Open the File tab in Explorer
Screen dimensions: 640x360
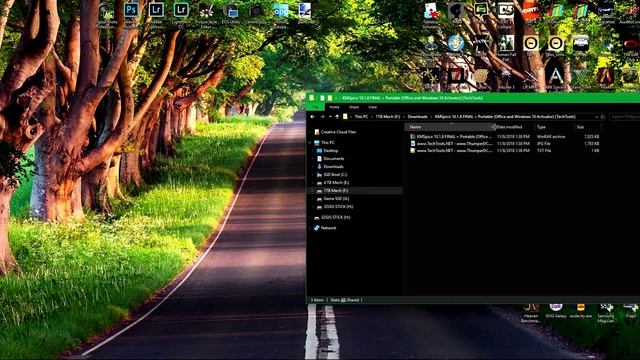(x=316, y=107)
